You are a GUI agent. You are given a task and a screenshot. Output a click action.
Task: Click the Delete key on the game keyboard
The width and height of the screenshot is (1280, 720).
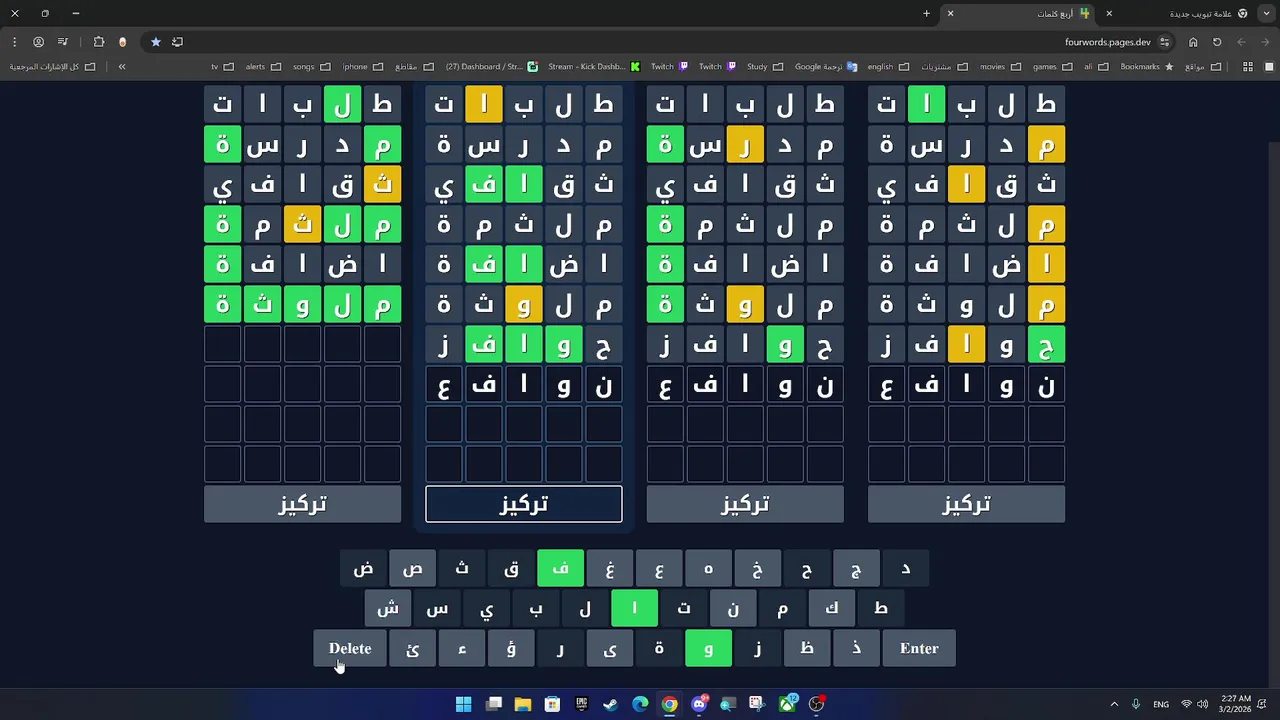point(350,648)
